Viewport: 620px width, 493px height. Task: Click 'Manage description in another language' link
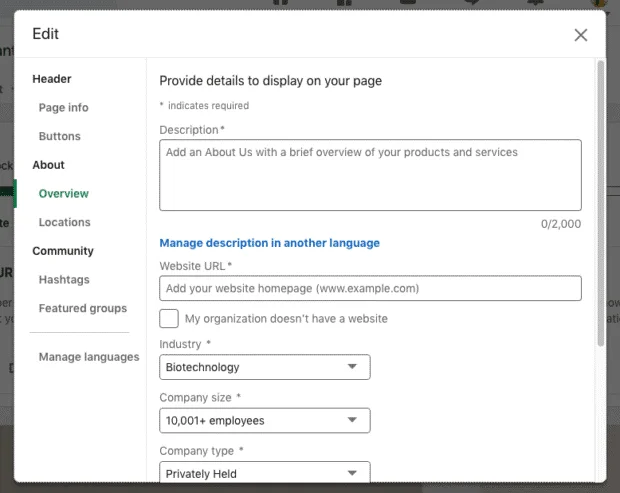pos(269,243)
